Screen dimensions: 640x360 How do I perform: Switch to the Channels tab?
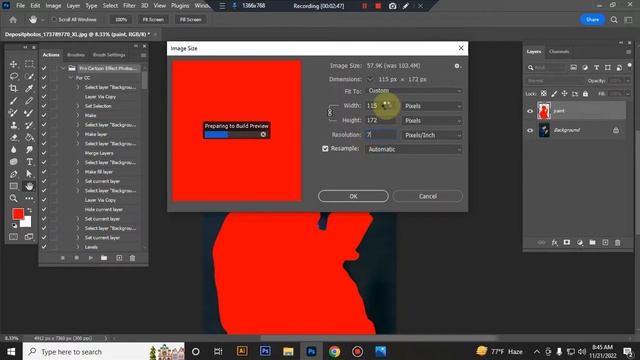tap(559, 52)
